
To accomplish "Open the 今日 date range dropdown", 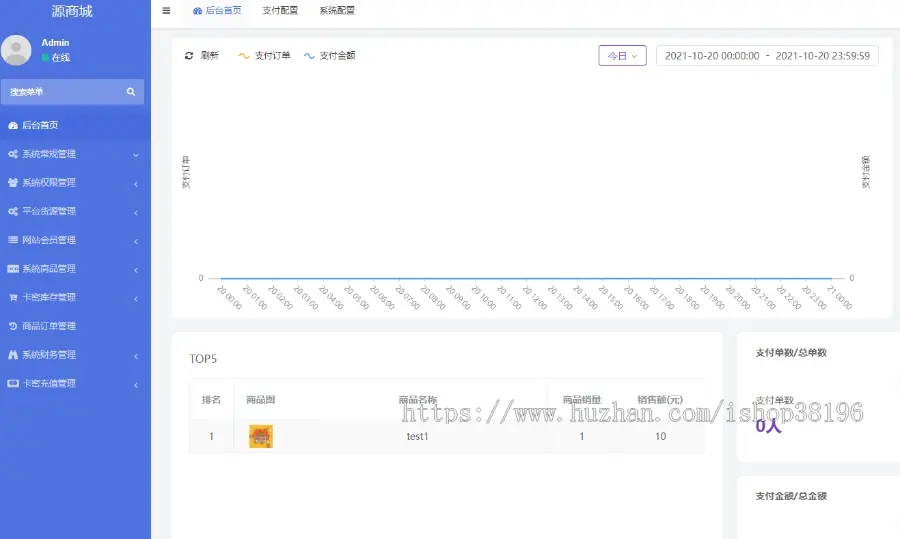I will tap(622, 56).
